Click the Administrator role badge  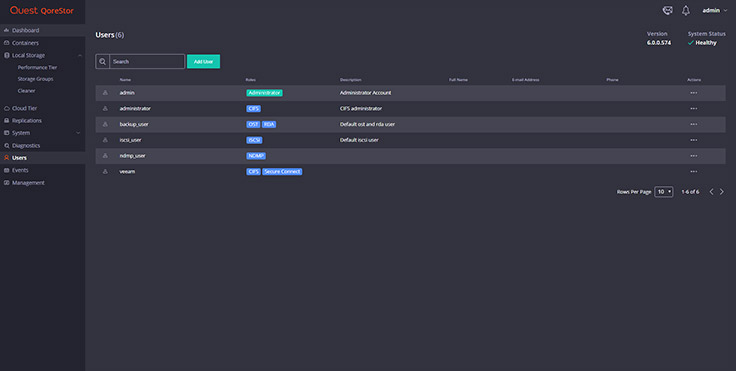tap(264, 93)
